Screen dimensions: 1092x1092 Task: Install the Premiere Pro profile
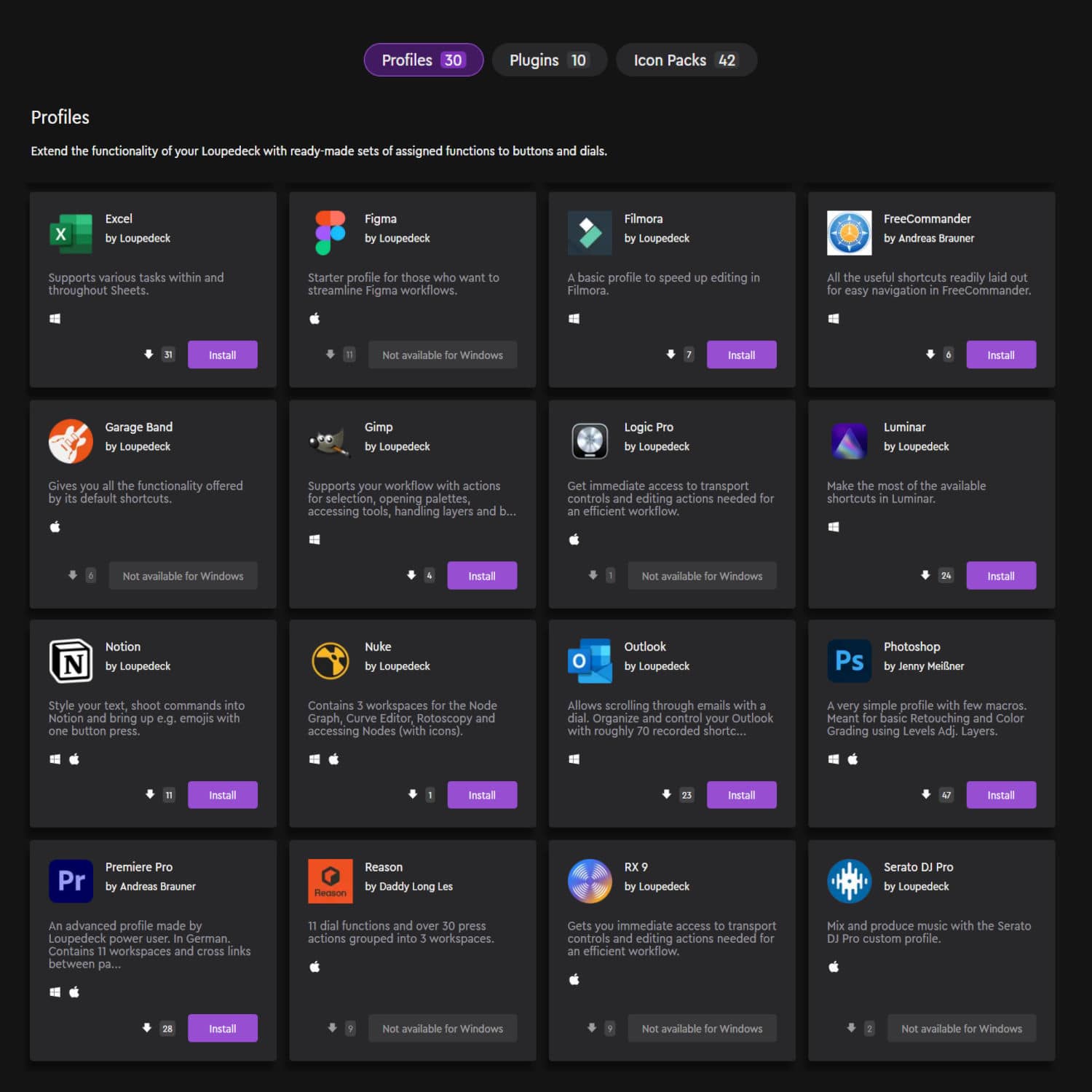222,1029
